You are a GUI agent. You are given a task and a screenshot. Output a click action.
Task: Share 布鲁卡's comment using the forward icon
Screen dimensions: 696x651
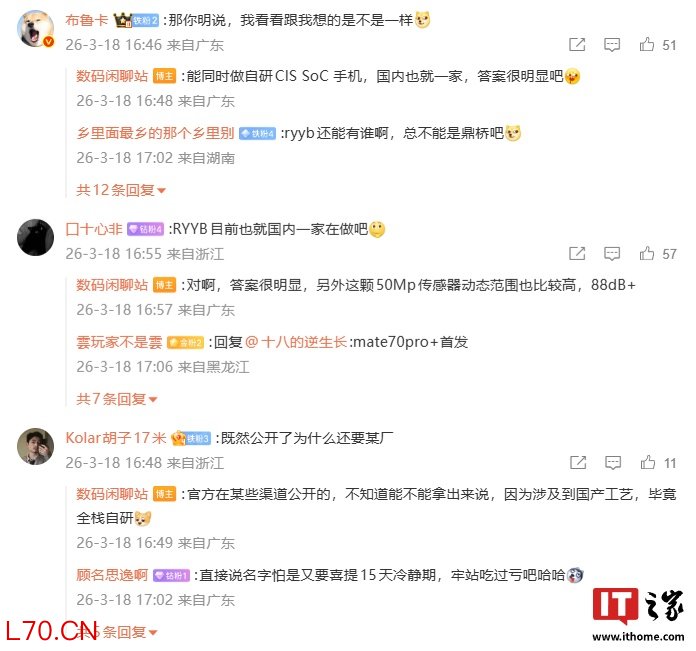(x=577, y=44)
